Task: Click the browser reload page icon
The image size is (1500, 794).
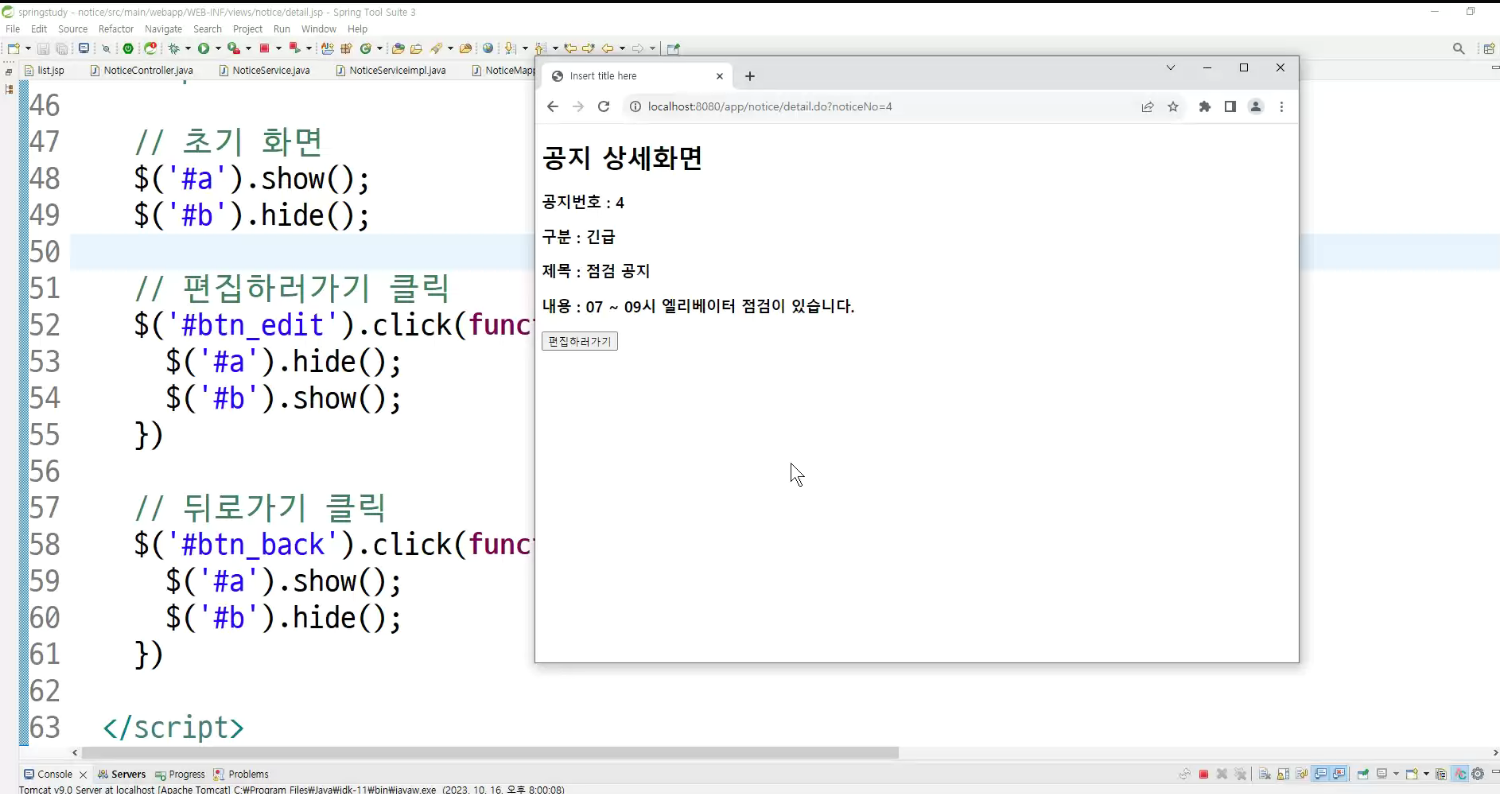Action: [x=603, y=107]
